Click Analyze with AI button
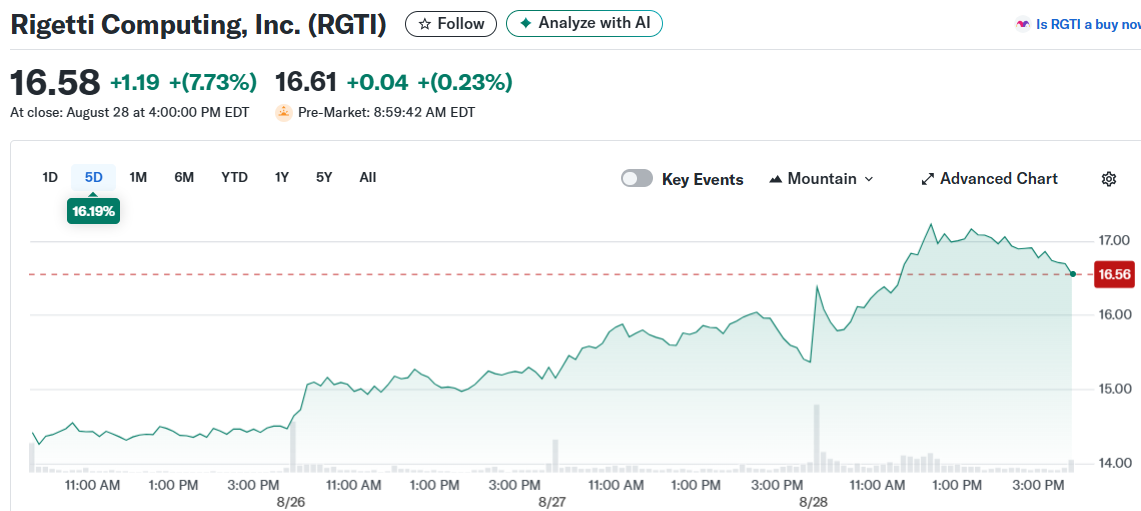The image size is (1141, 511). (584, 23)
